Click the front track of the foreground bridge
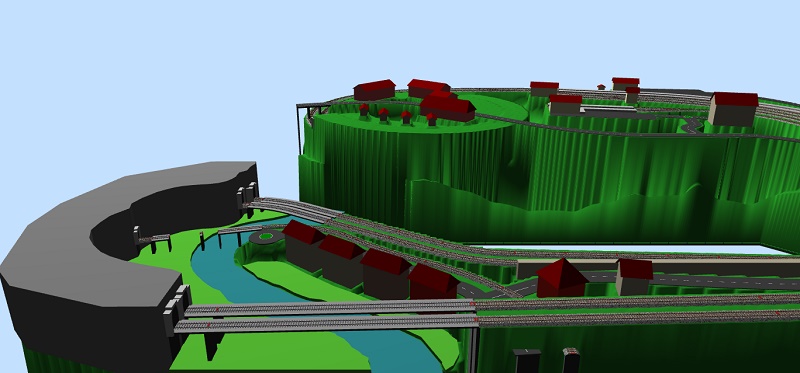The width and height of the screenshot is (800, 373). pos(327,324)
